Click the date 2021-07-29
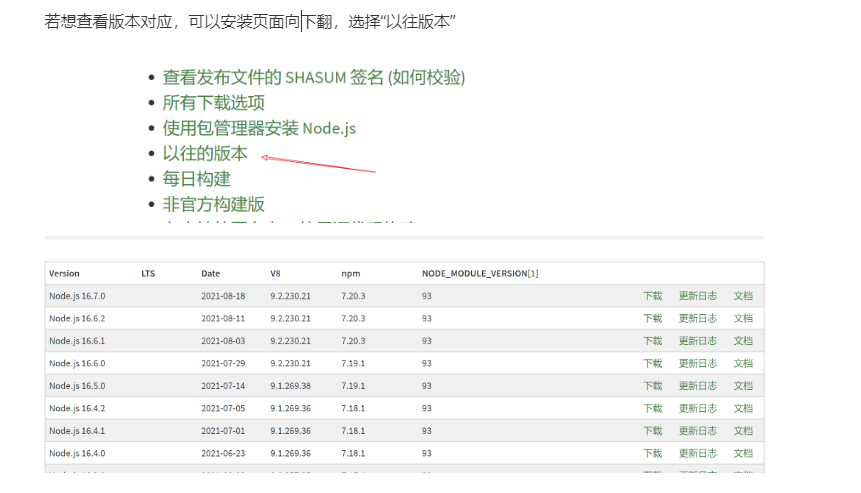This screenshot has width=861, height=493. [223, 363]
